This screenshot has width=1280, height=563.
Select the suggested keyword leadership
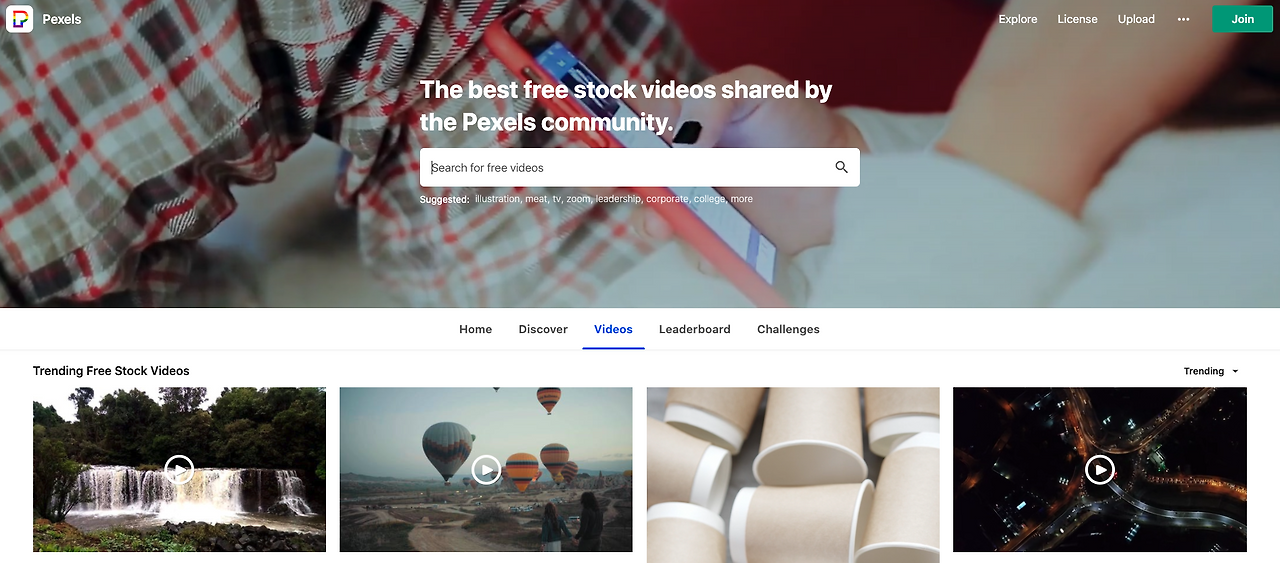618,199
